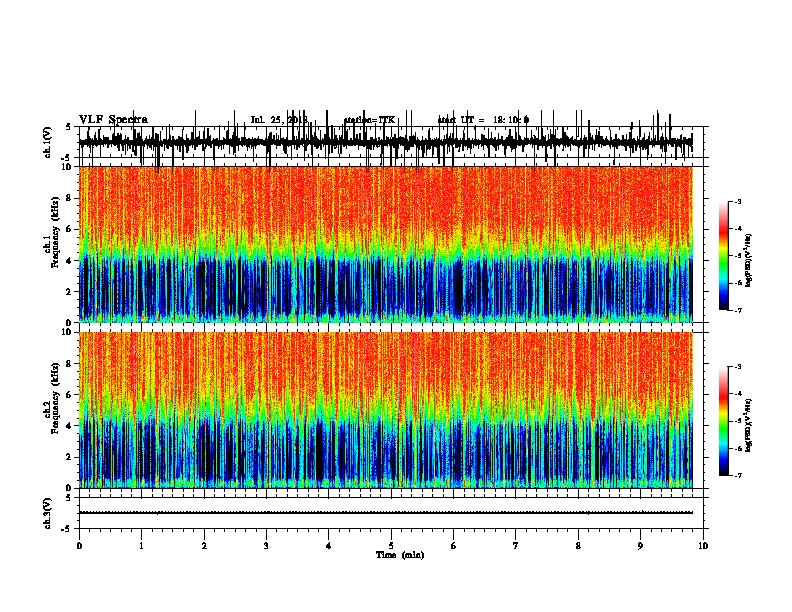
Task: Click the time axis tick label "5"
Action: 391,546
